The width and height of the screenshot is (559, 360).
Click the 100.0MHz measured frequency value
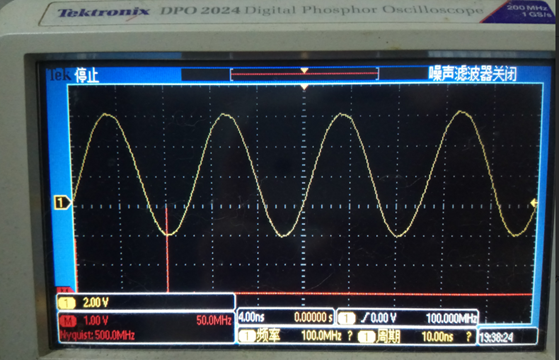click(321, 335)
